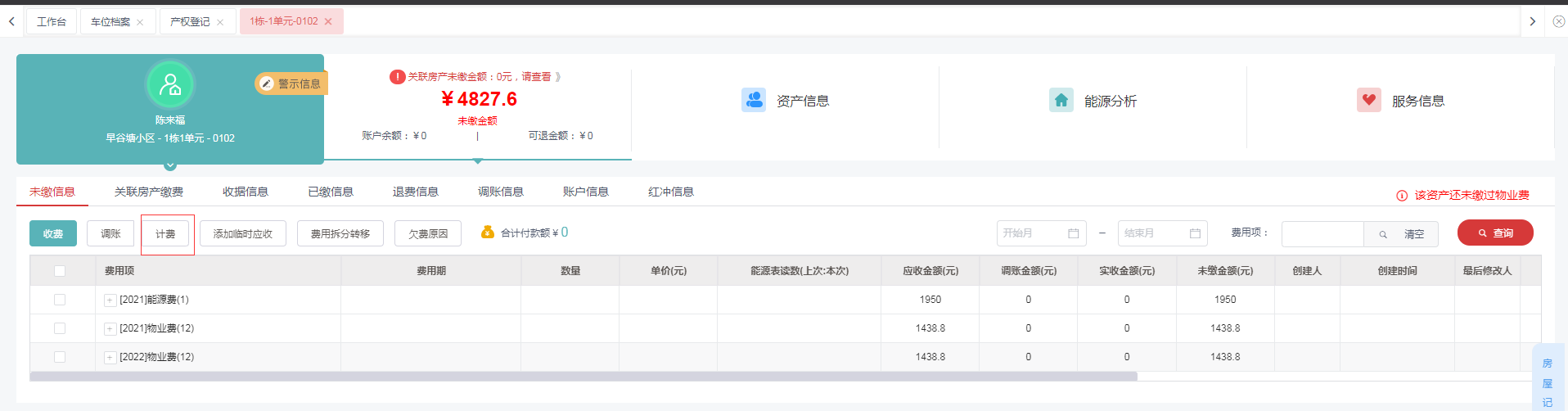Screen dimensions: 1568x411
Task: Switch to 账户信息 tab
Action: click(x=586, y=192)
